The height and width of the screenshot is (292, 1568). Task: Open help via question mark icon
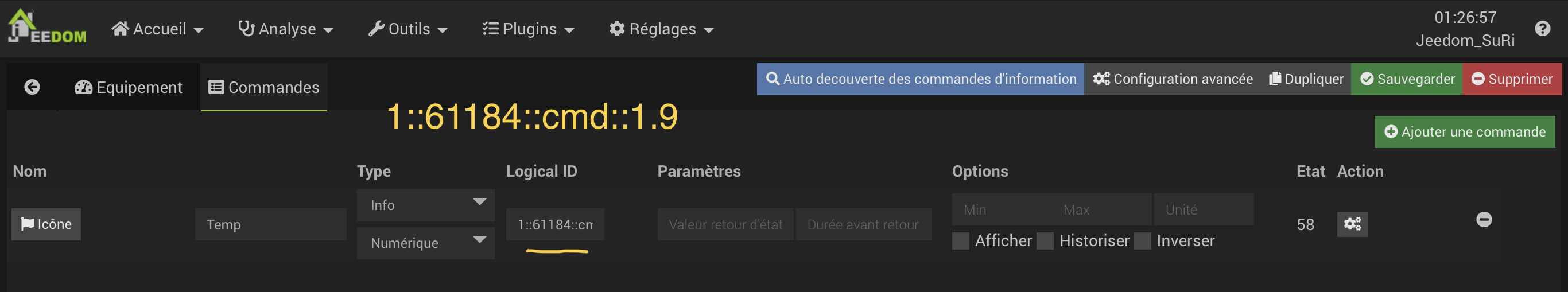pos(1542,29)
